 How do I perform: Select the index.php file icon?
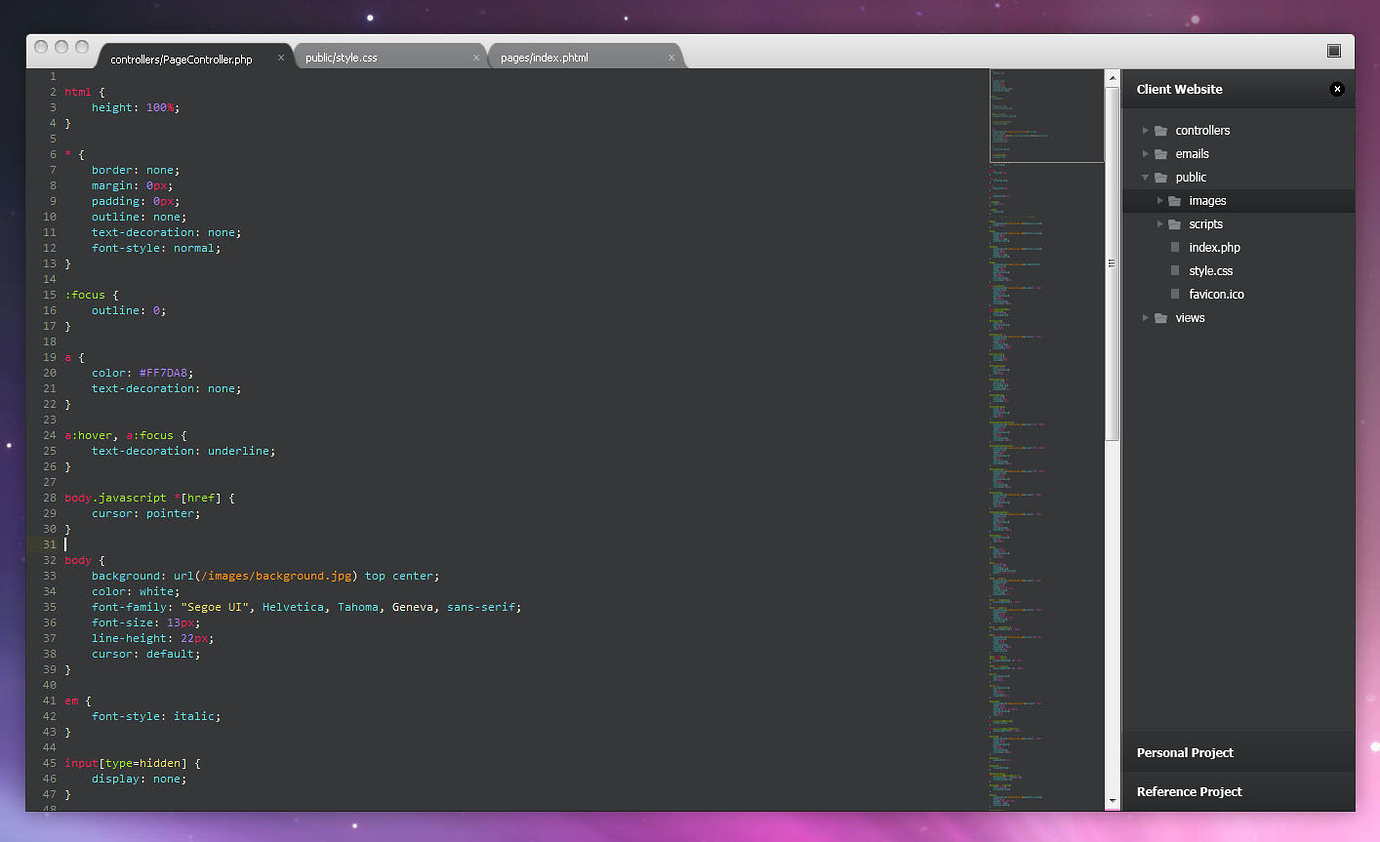[x=1175, y=247]
